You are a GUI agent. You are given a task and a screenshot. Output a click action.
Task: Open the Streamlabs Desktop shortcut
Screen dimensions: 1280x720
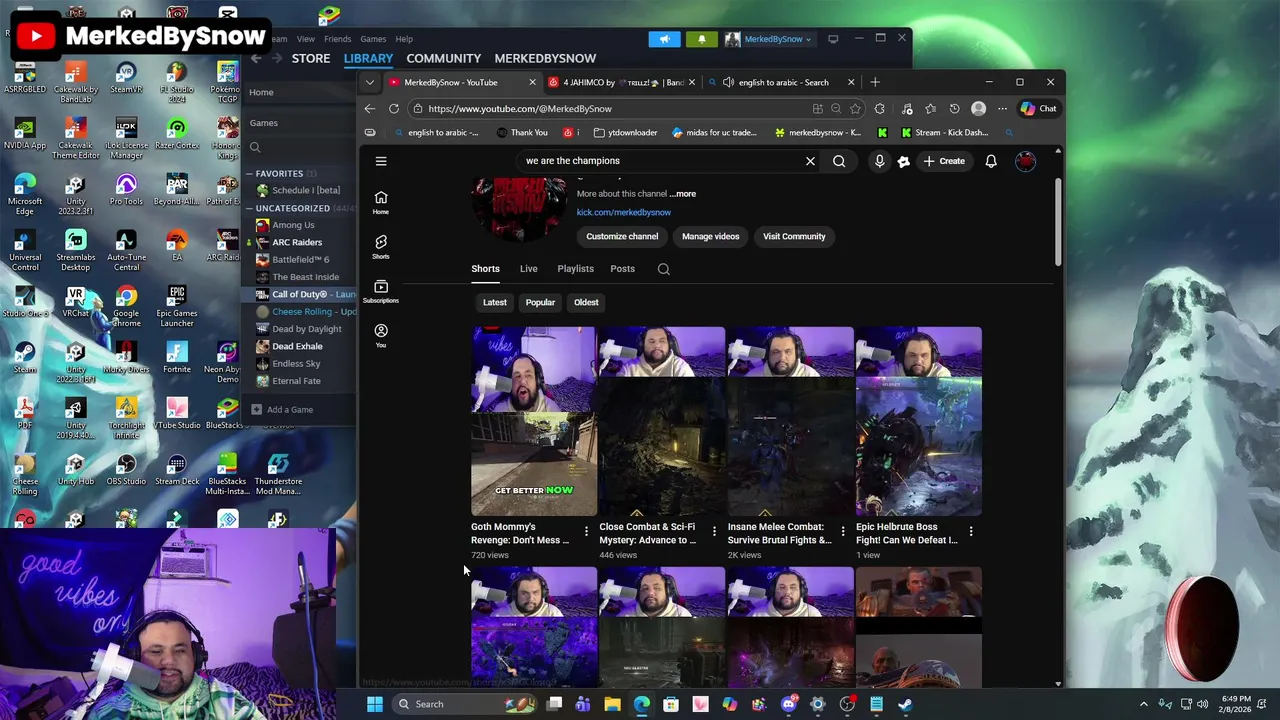75,251
